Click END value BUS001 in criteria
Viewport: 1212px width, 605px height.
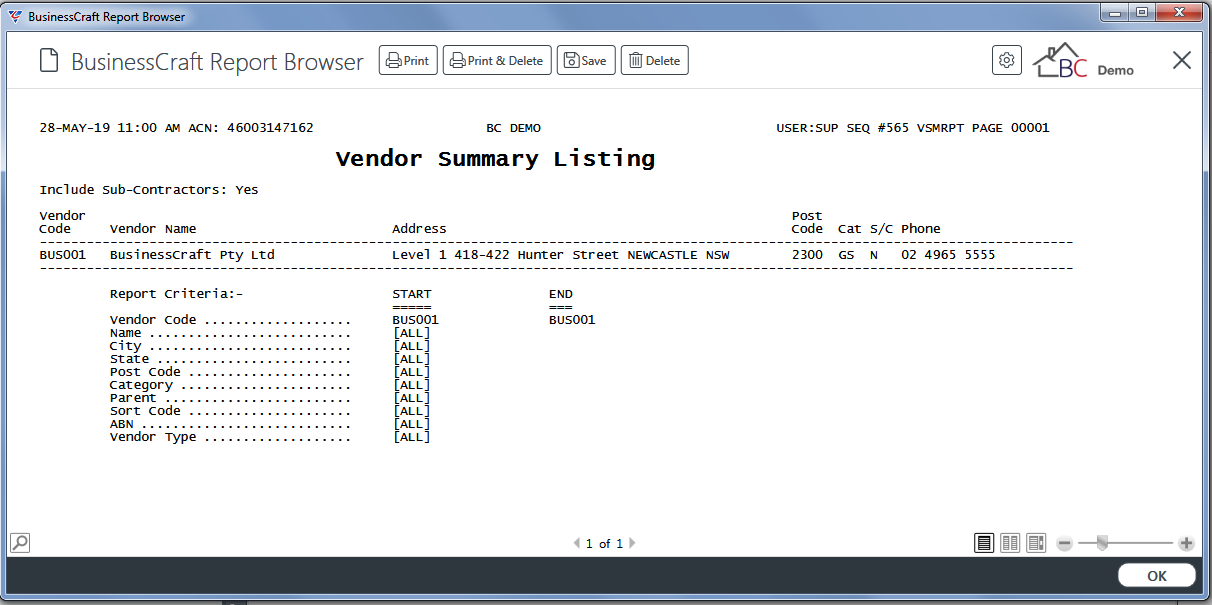pos(572,321)
